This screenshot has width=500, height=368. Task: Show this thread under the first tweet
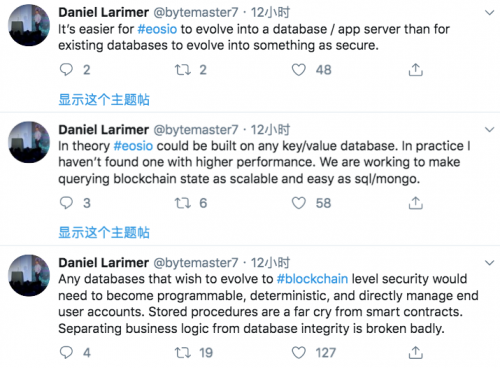[x=104, y=100]
